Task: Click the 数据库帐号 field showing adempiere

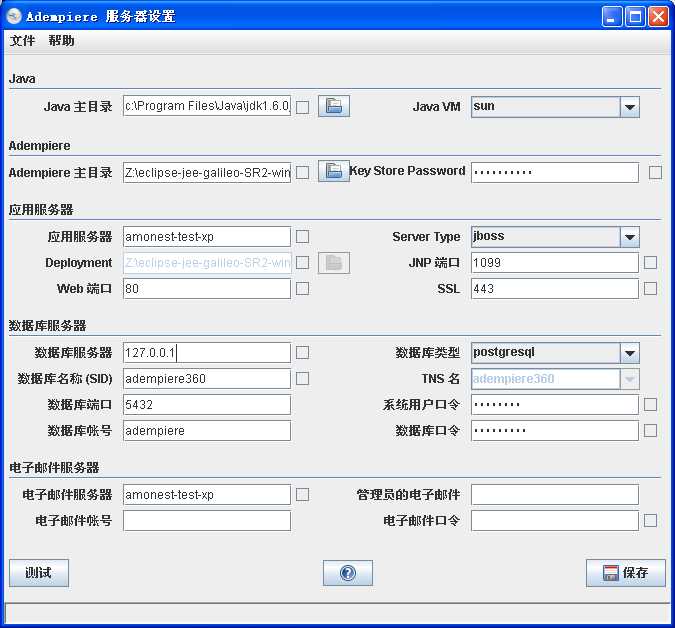Action: pos(207,430)
